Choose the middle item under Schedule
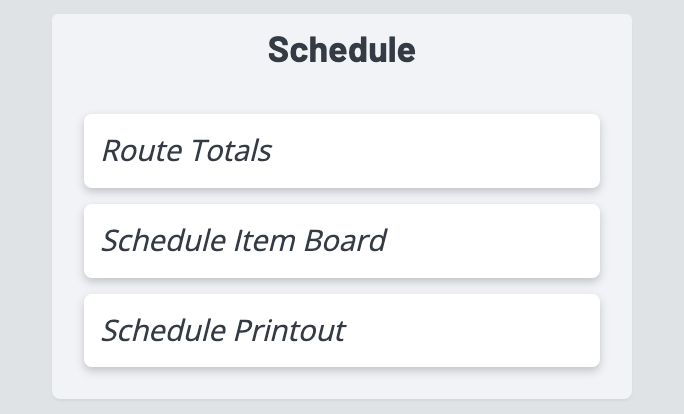This screenshot has width=684, height=414. point(341,241)
